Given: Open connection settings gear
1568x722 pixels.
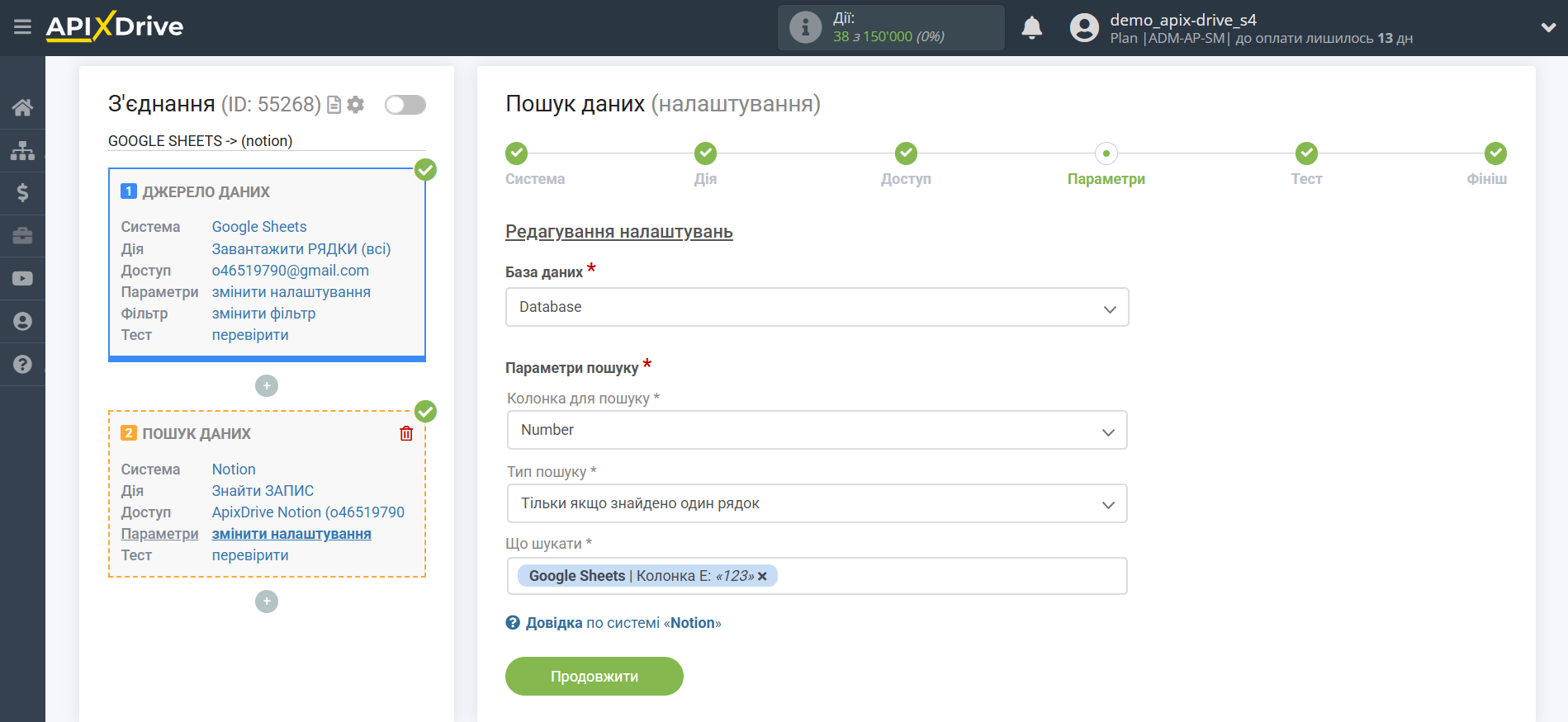Looking at the screenshot, I should 356,105.
